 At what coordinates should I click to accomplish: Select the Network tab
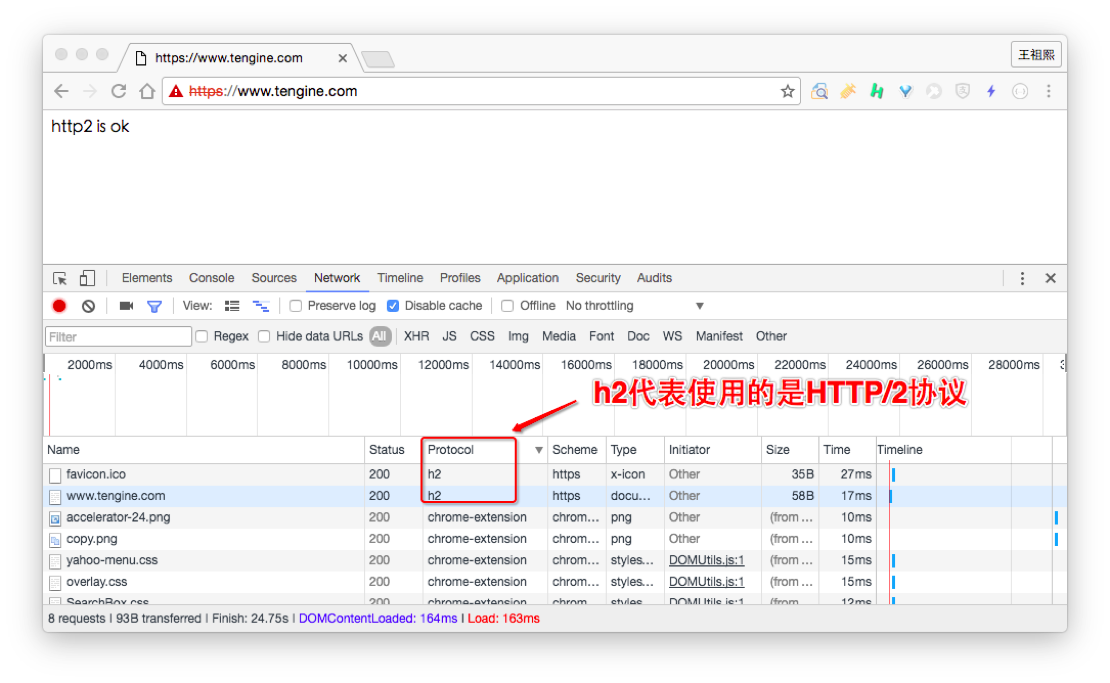click(x=337, y=278)
